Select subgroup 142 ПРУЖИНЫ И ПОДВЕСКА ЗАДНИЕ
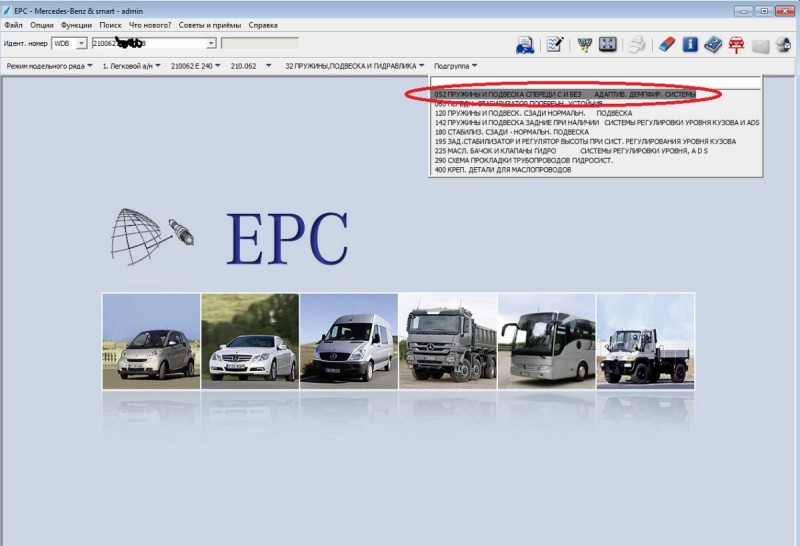Image resolution: width=800 pixels, height=546 pixels. (x=597, y=122)
